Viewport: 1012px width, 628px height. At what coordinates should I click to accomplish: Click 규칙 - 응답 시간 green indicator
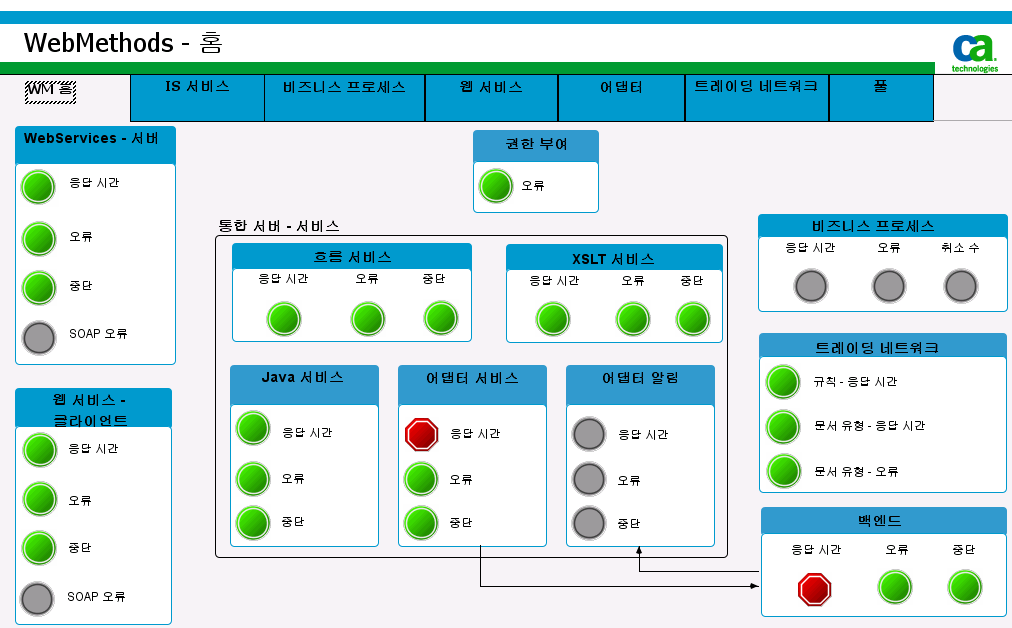tap(783, 381)
